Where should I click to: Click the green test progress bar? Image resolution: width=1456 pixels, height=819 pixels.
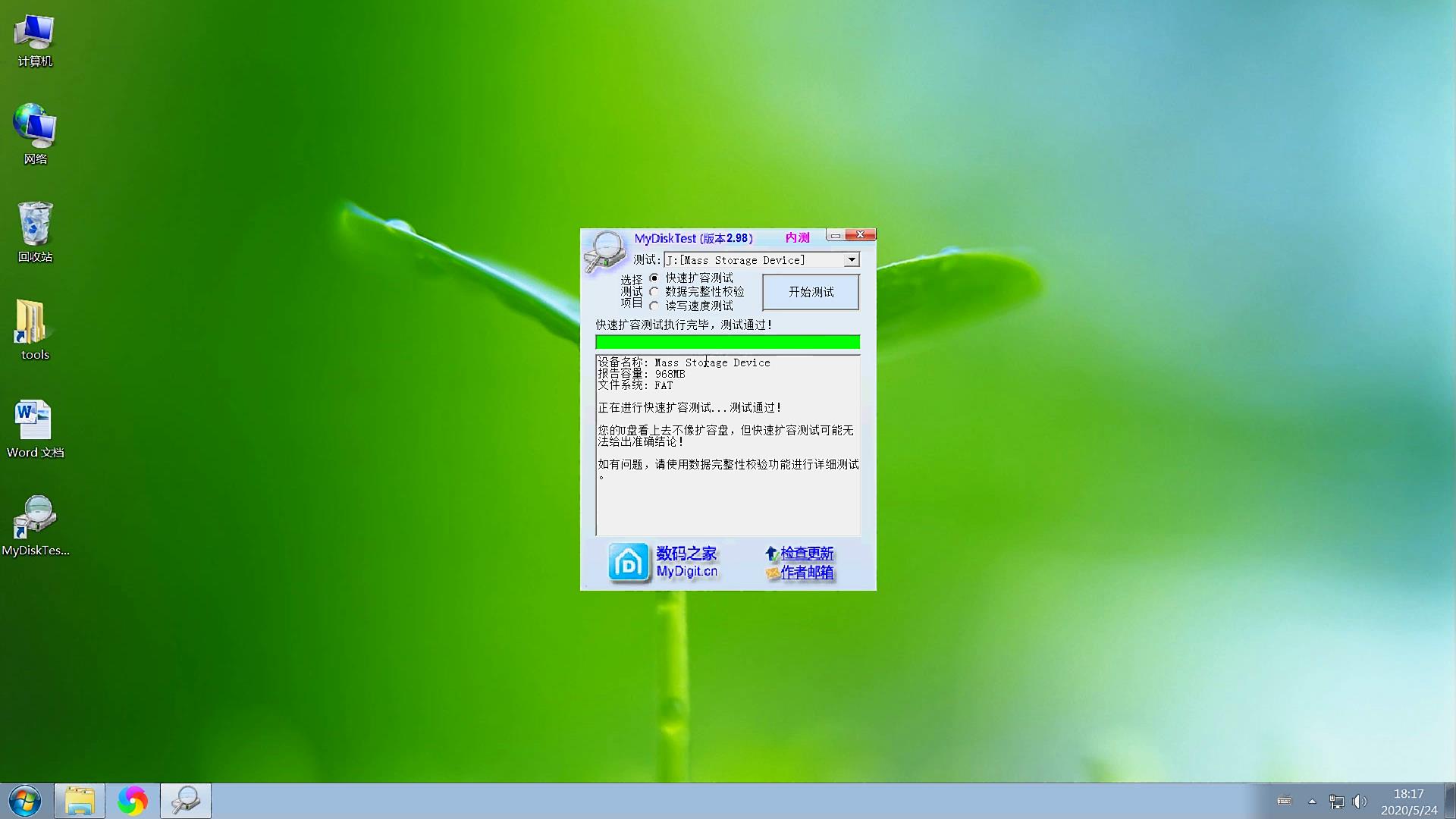pyautogui.click(x=727, y=342)
